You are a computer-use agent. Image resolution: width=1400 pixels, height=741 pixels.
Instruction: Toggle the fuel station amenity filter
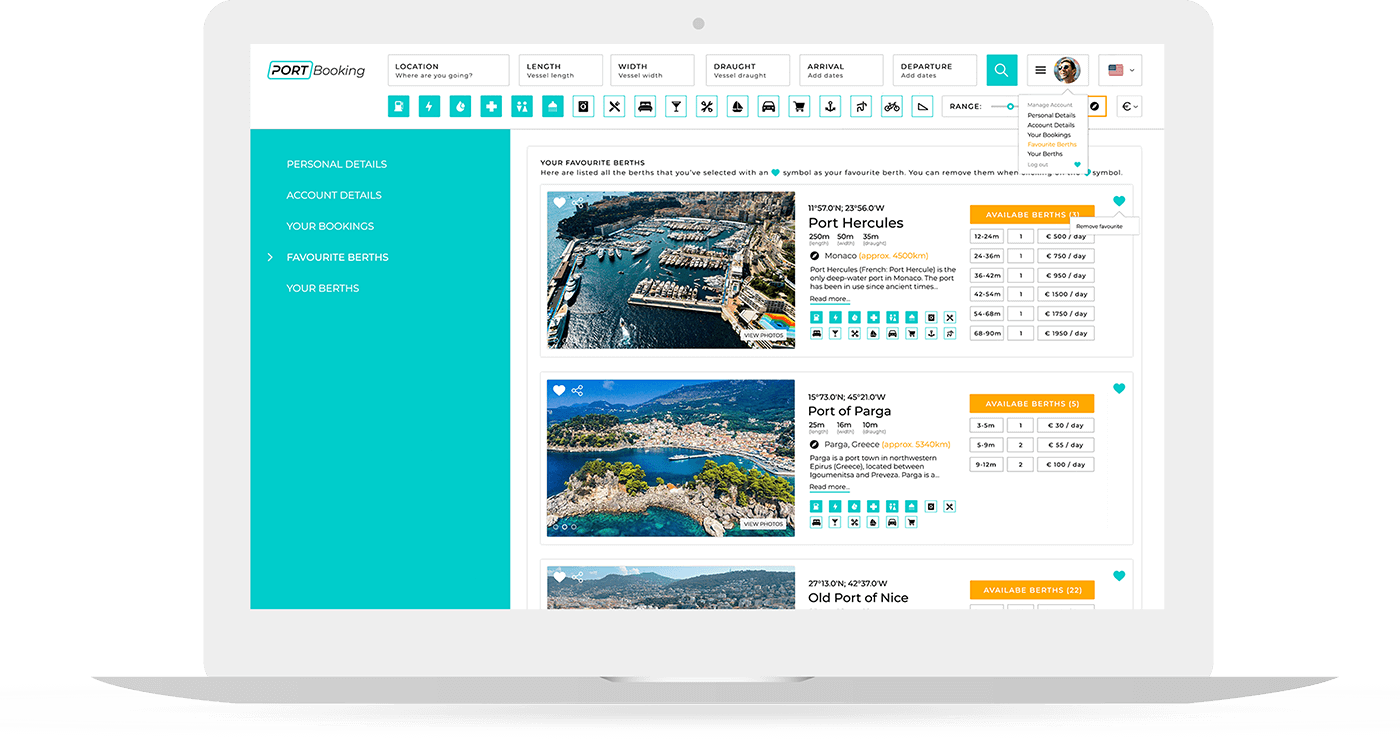tap(398, 106)
